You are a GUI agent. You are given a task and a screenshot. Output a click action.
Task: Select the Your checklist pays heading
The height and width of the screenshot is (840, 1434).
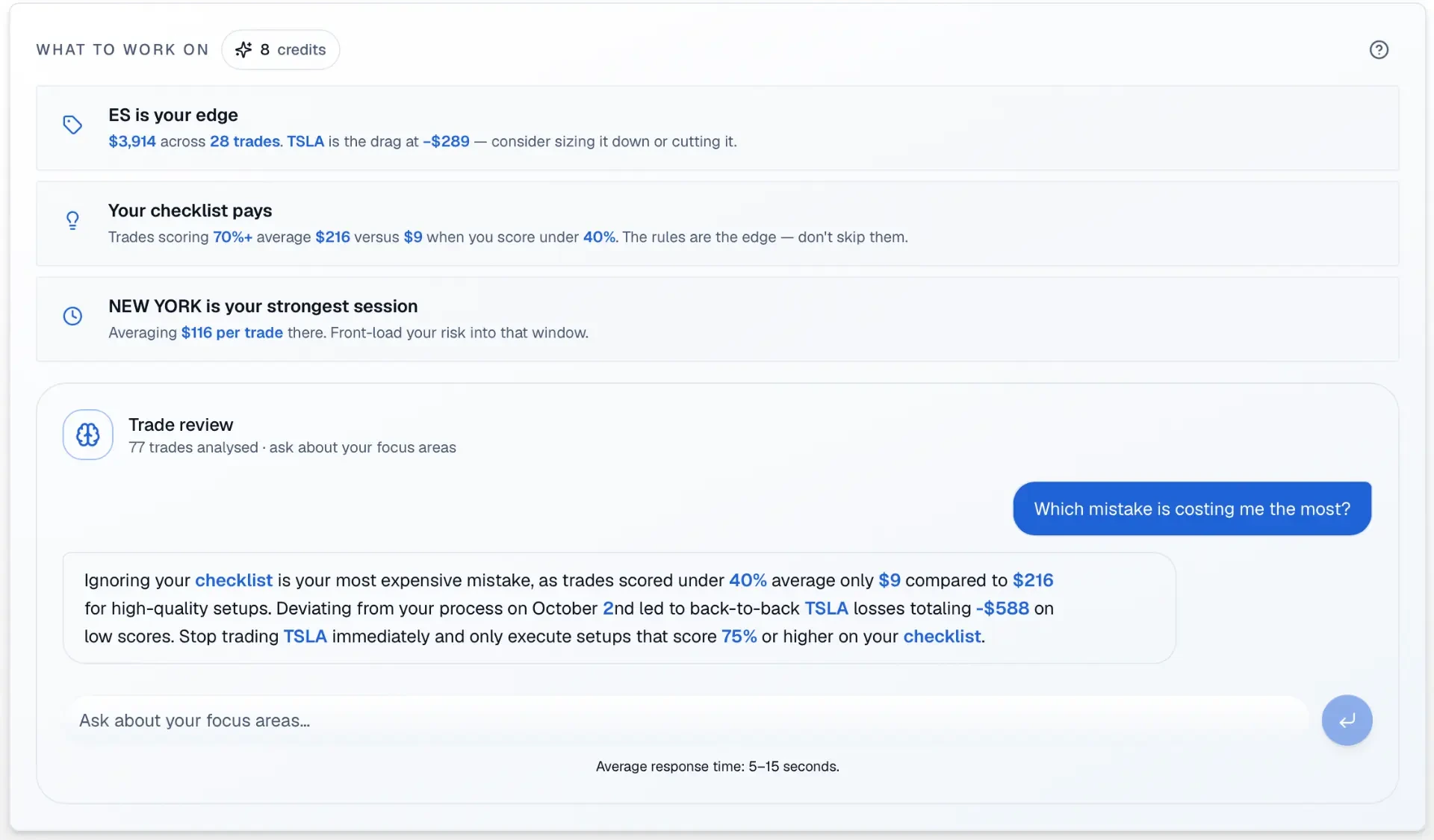[190, 211]
